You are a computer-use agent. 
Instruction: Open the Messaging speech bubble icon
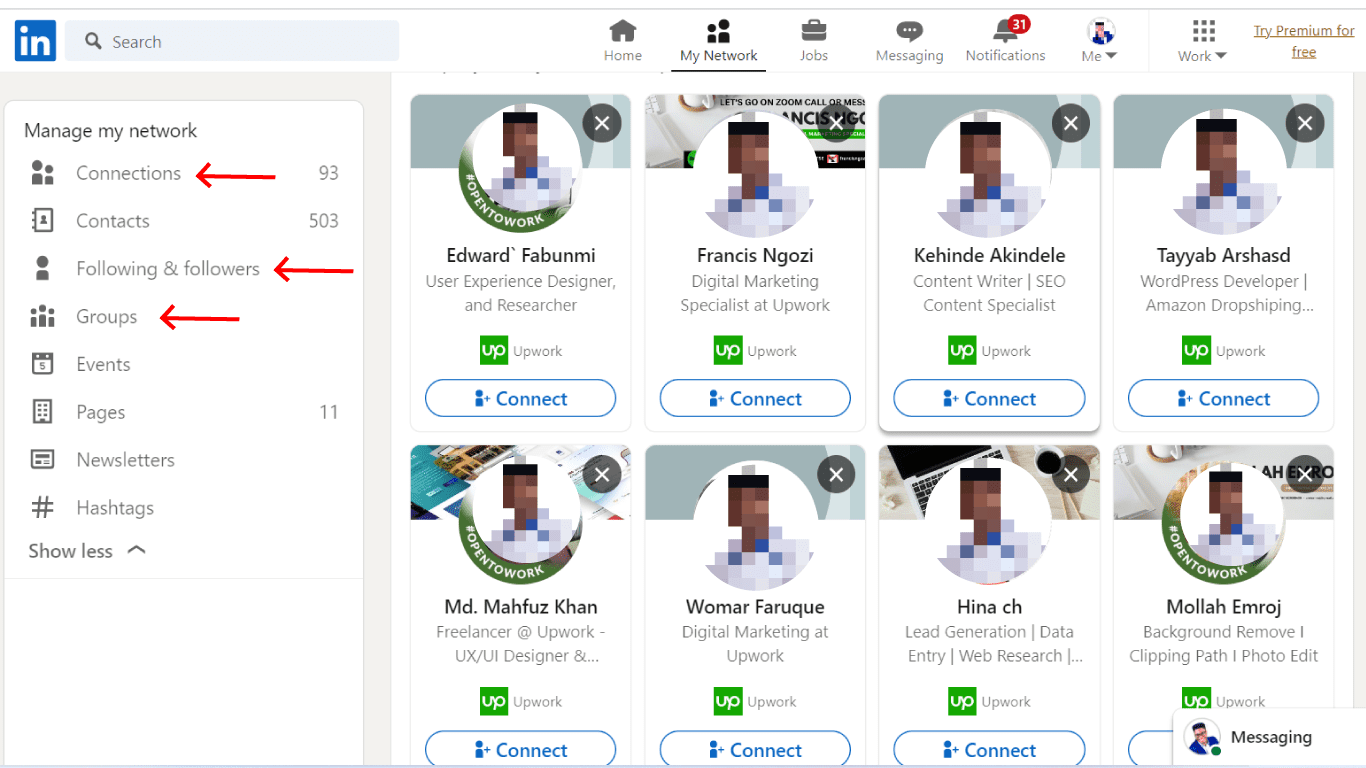[x=909, y=31]
